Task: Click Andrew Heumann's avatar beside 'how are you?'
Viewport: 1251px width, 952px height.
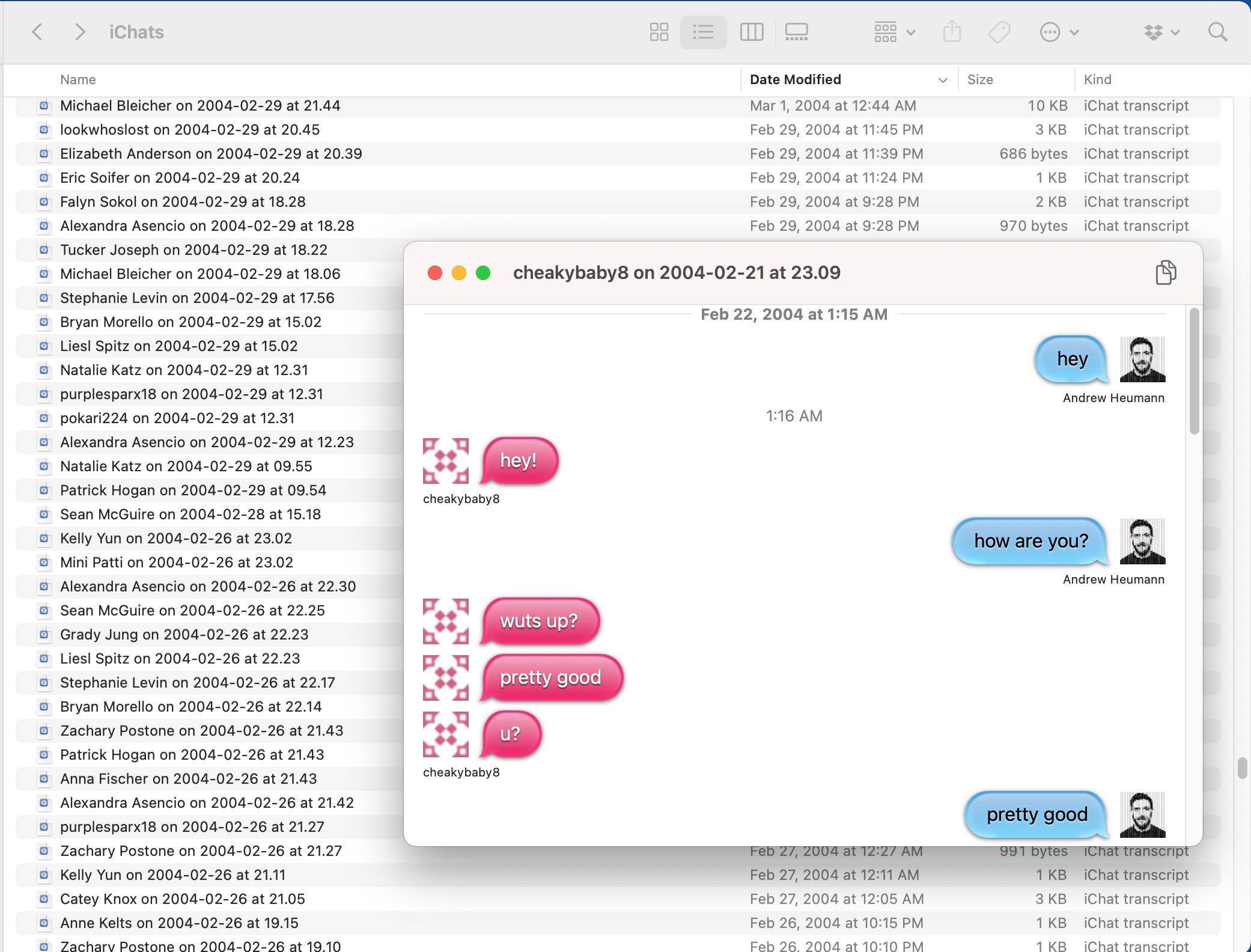Action: [1142, 542]
